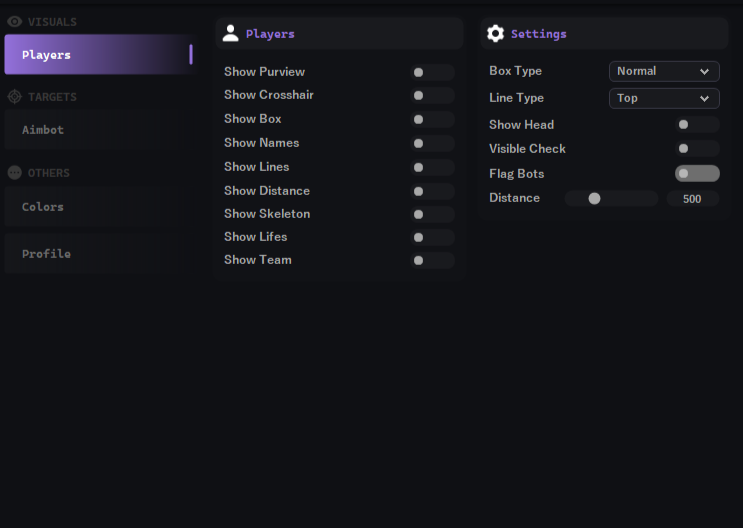Open the Profile page

click(x=97, y=254)
